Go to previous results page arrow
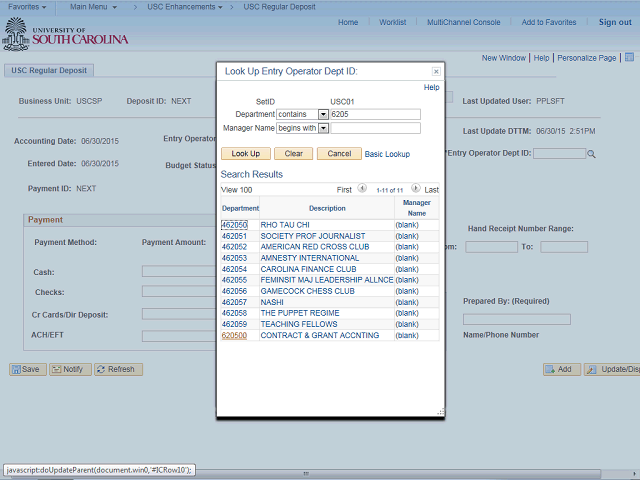 tap(362, 189)
